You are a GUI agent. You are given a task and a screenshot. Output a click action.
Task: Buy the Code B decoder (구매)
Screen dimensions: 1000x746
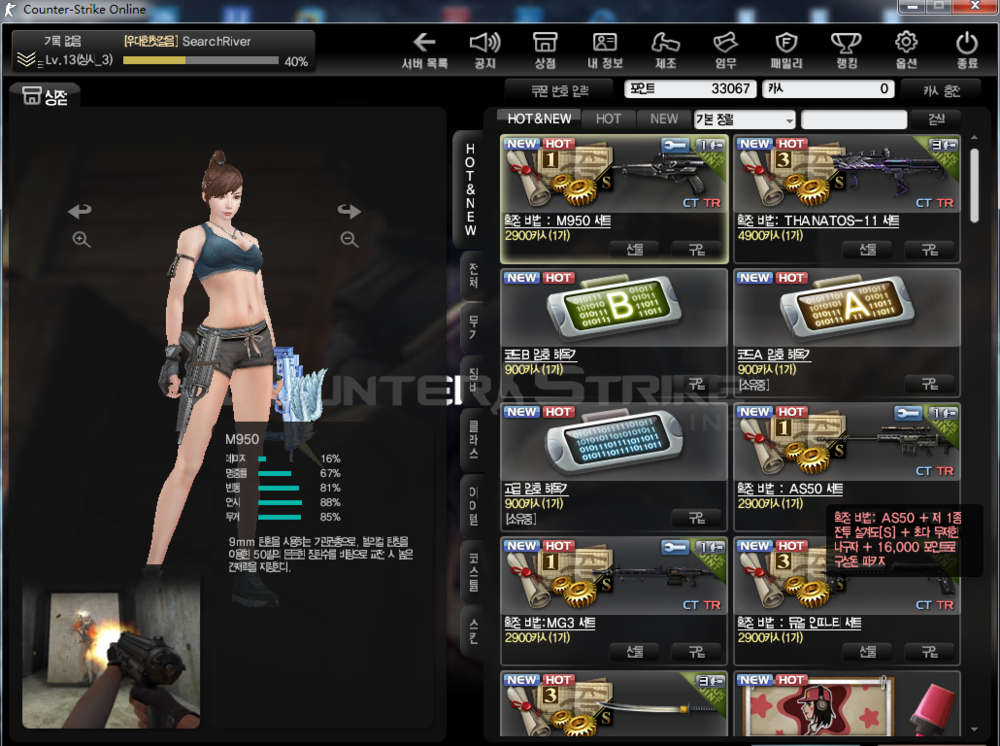pyautogui.click(x=696, y=384)
